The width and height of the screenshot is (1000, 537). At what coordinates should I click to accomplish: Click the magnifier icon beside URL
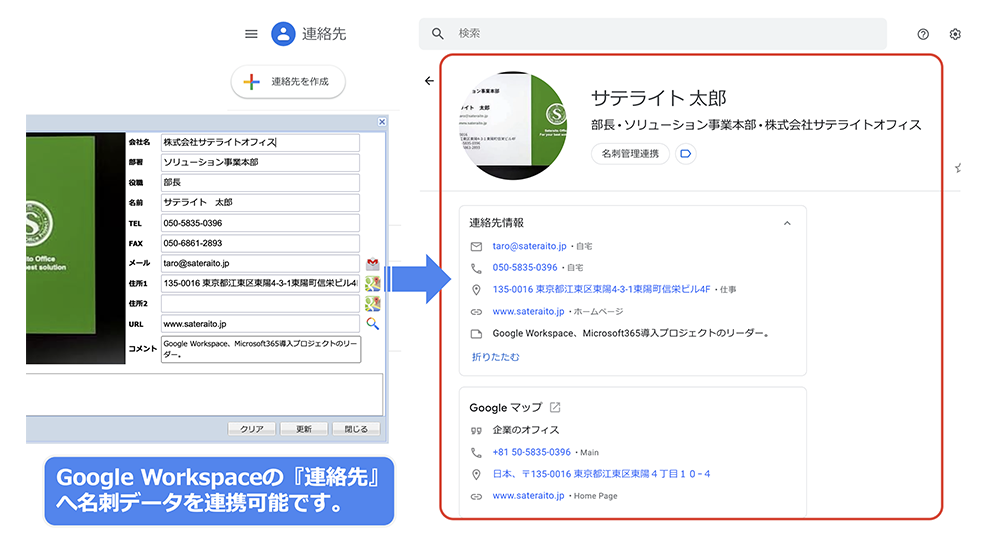click(372, 324)
